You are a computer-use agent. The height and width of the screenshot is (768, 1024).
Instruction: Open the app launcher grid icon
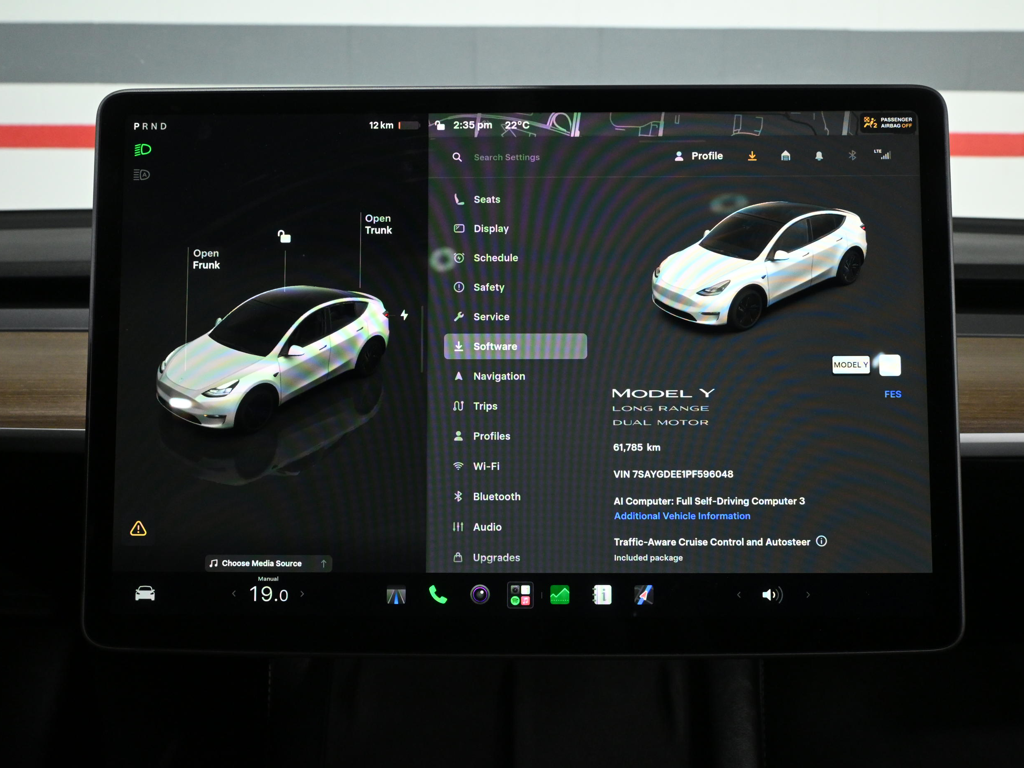[520, 594]
